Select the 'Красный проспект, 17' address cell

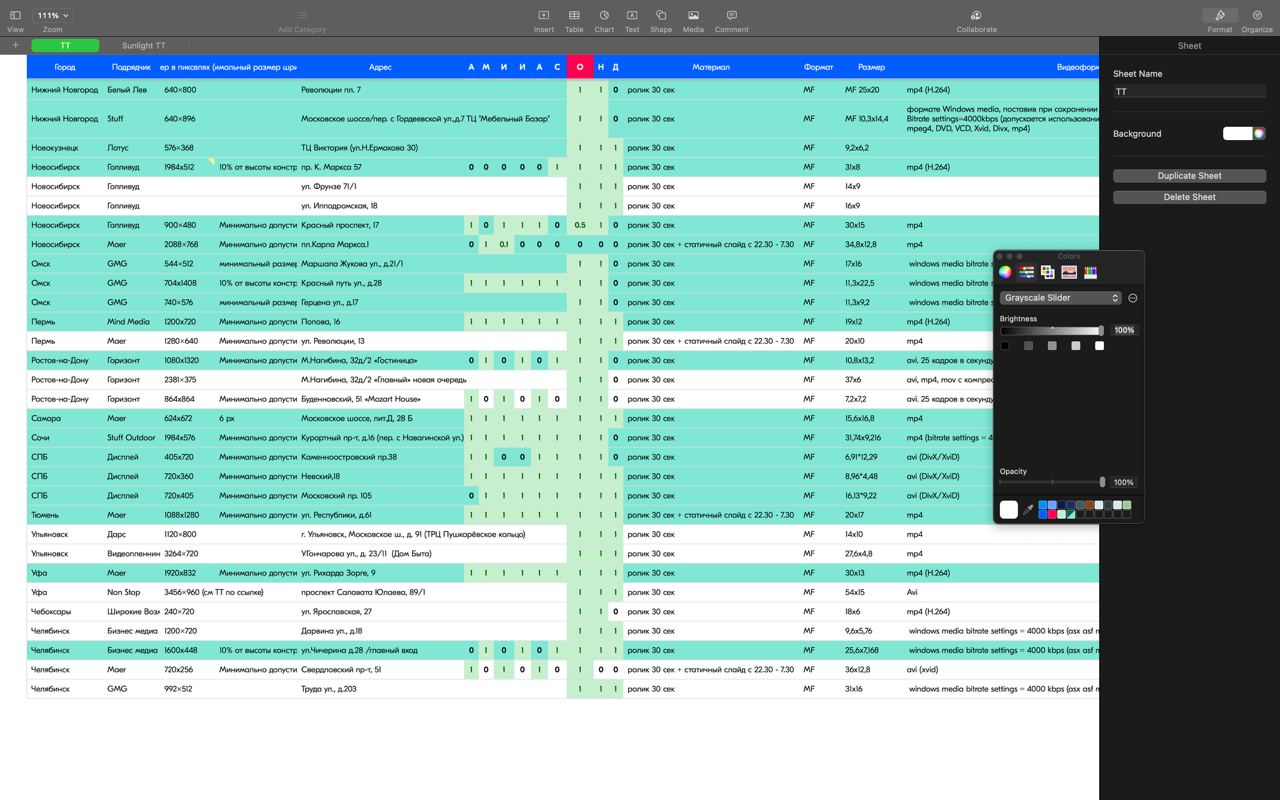point(380,225)
